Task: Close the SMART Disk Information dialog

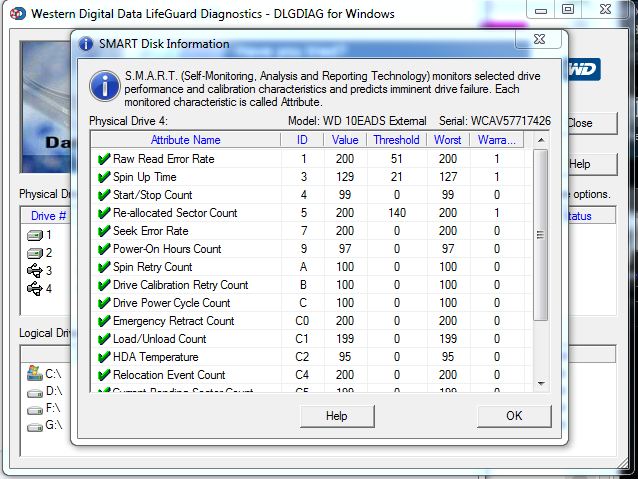Action: pos(539,39)
